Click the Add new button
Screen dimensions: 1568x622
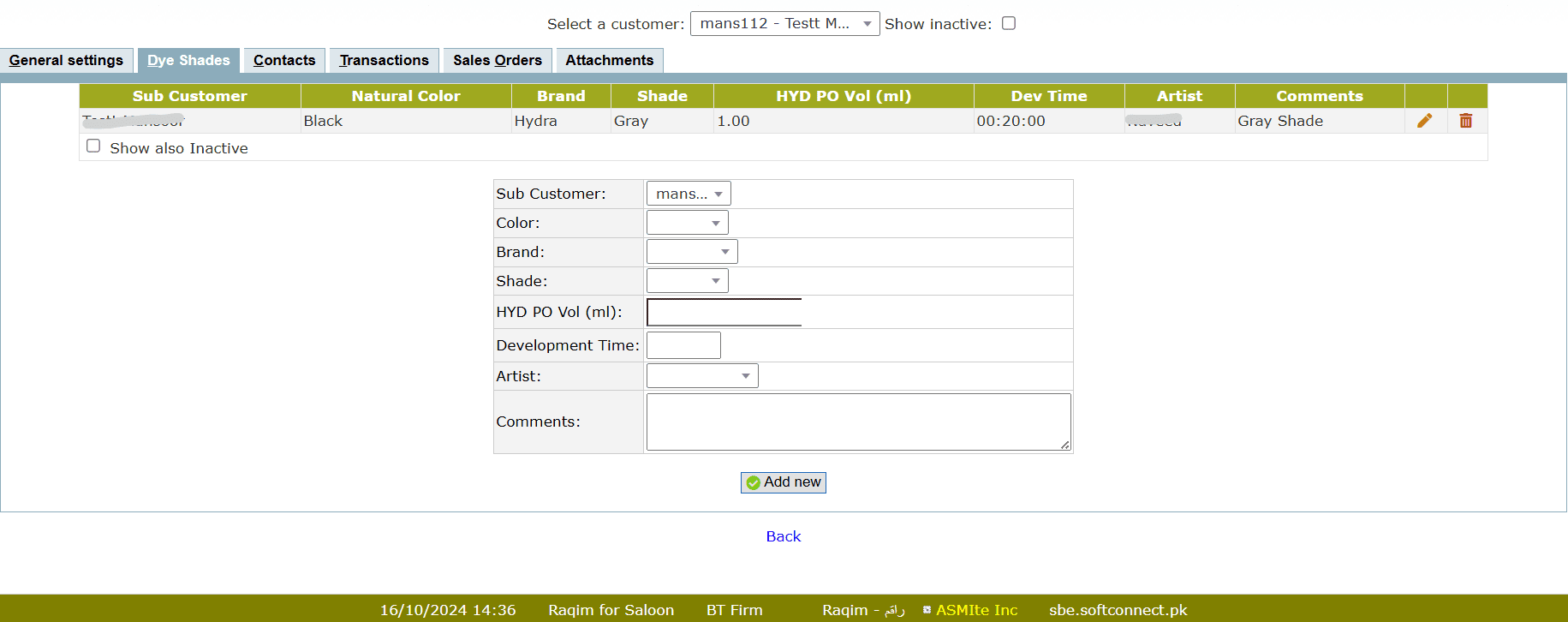tap(783, 482)
